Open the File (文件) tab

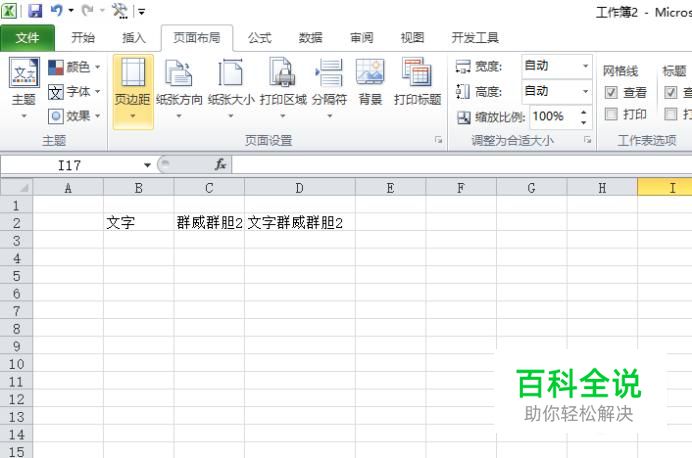27,38
